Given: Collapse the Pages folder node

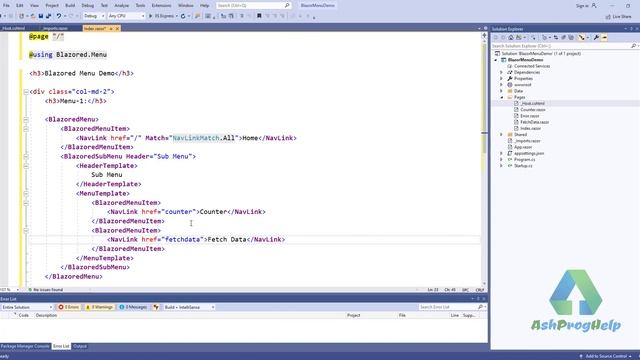Looking at the screenshot, I should click(502, 98).
